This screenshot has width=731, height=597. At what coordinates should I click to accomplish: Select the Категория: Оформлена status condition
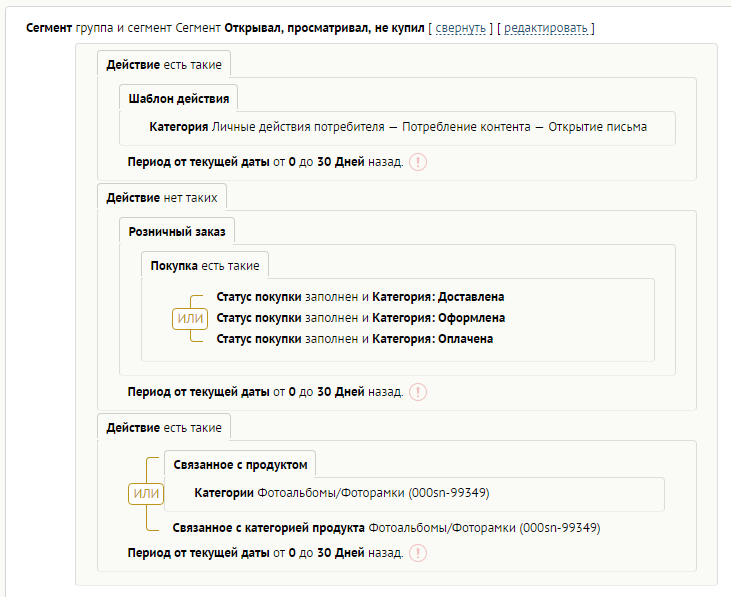click(360, 318)
